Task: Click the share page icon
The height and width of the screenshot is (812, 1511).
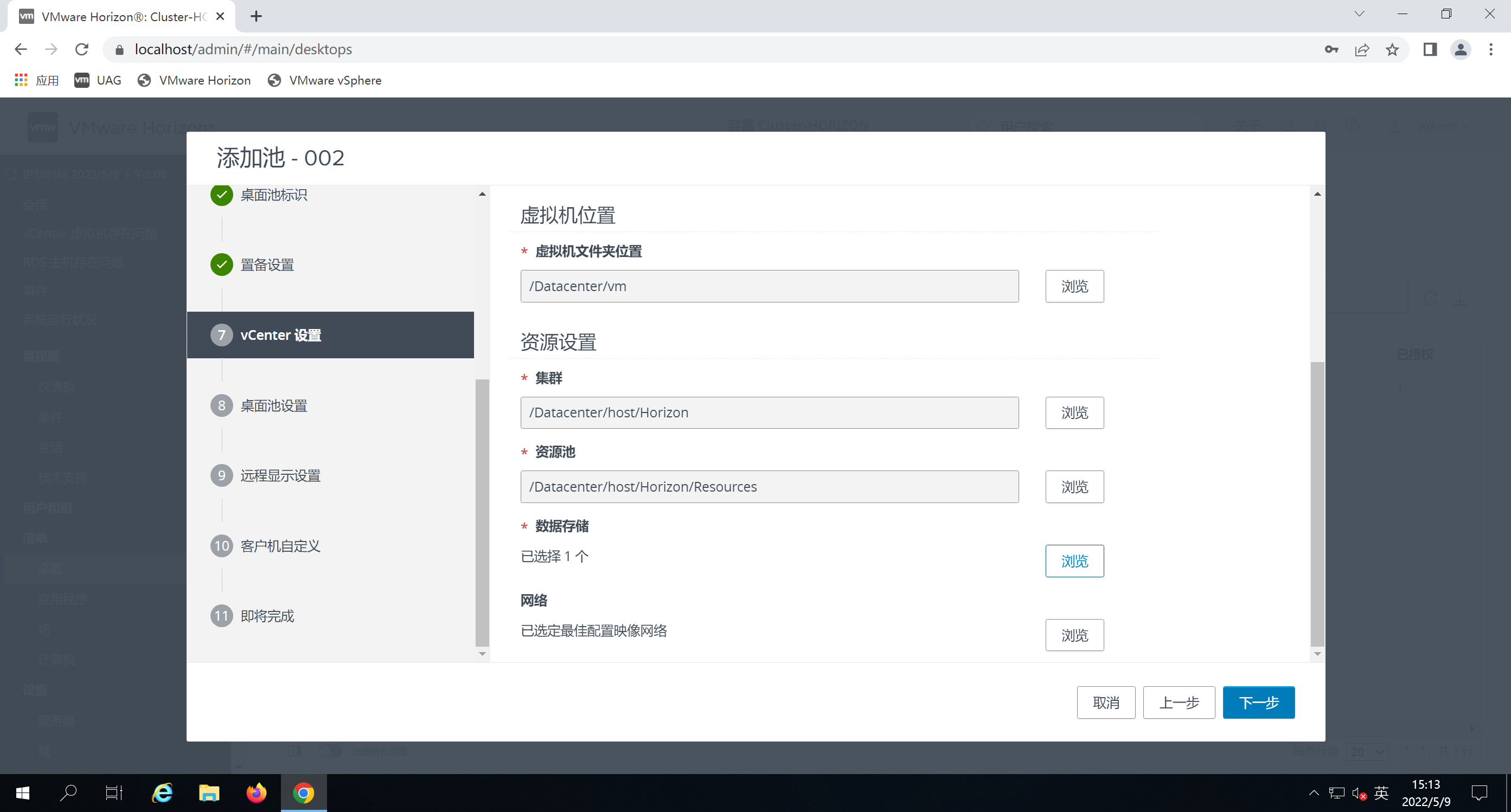Action: pos(1362,49)
